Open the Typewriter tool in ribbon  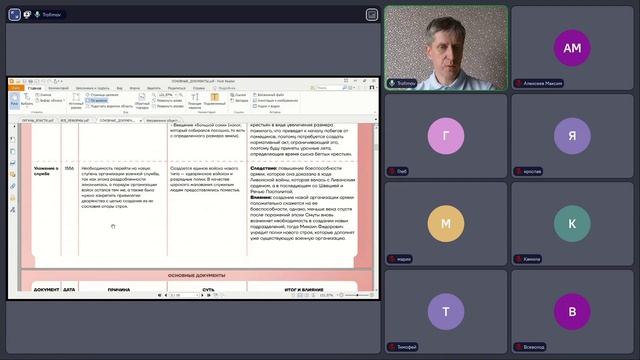click(195, 101)
